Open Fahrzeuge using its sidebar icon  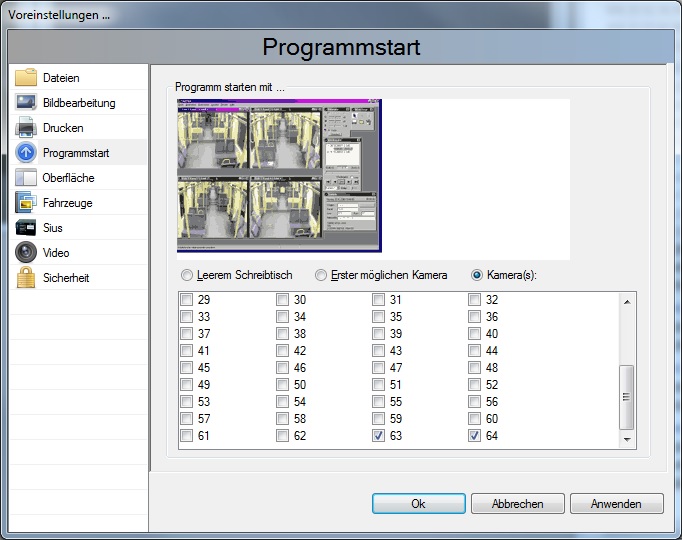pos(26,203)
